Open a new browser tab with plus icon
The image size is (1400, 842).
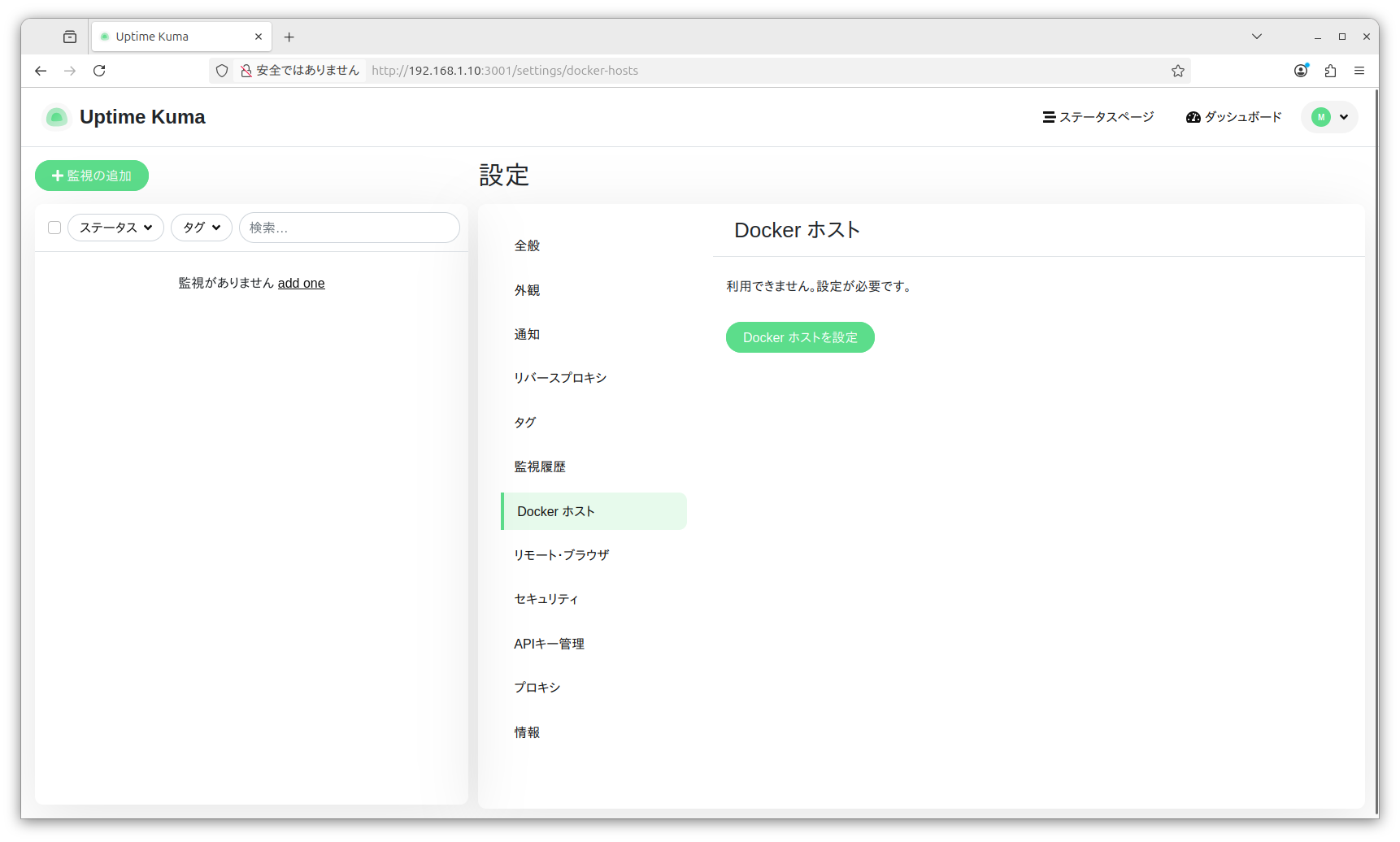point(289,37)
